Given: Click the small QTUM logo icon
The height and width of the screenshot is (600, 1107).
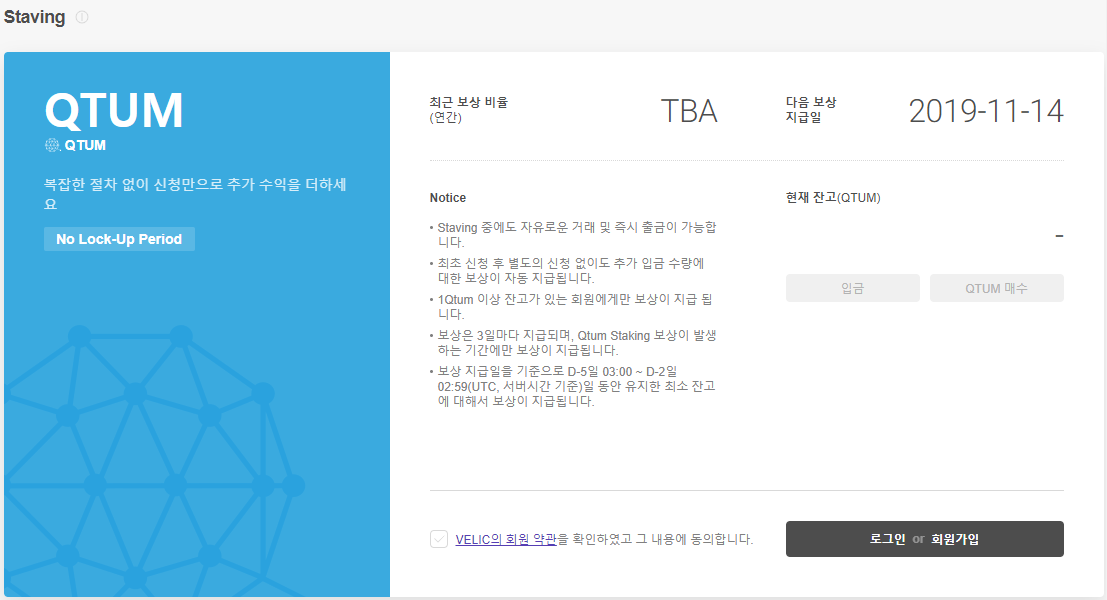Looking at the screenshot, I should click(53, 145).
